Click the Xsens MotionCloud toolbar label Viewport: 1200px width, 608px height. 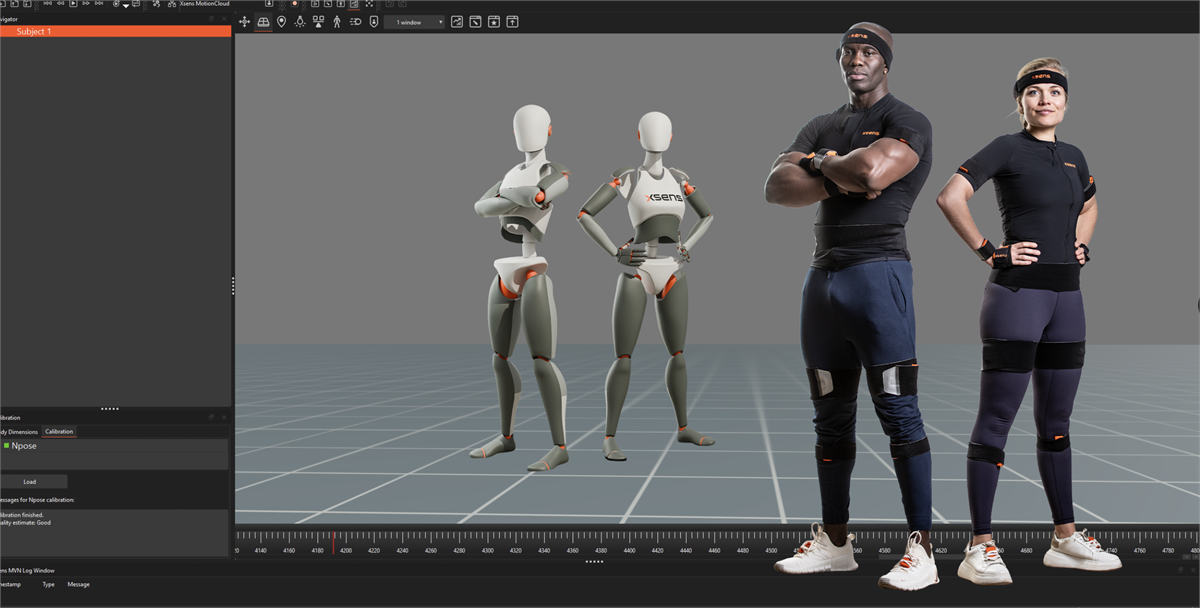pos(206,4)
